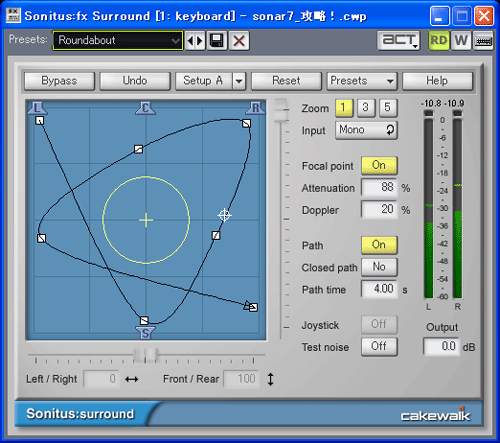Click the Bypass button
Viewport: 500px width, 443px height.
click(x=59, y=81)
